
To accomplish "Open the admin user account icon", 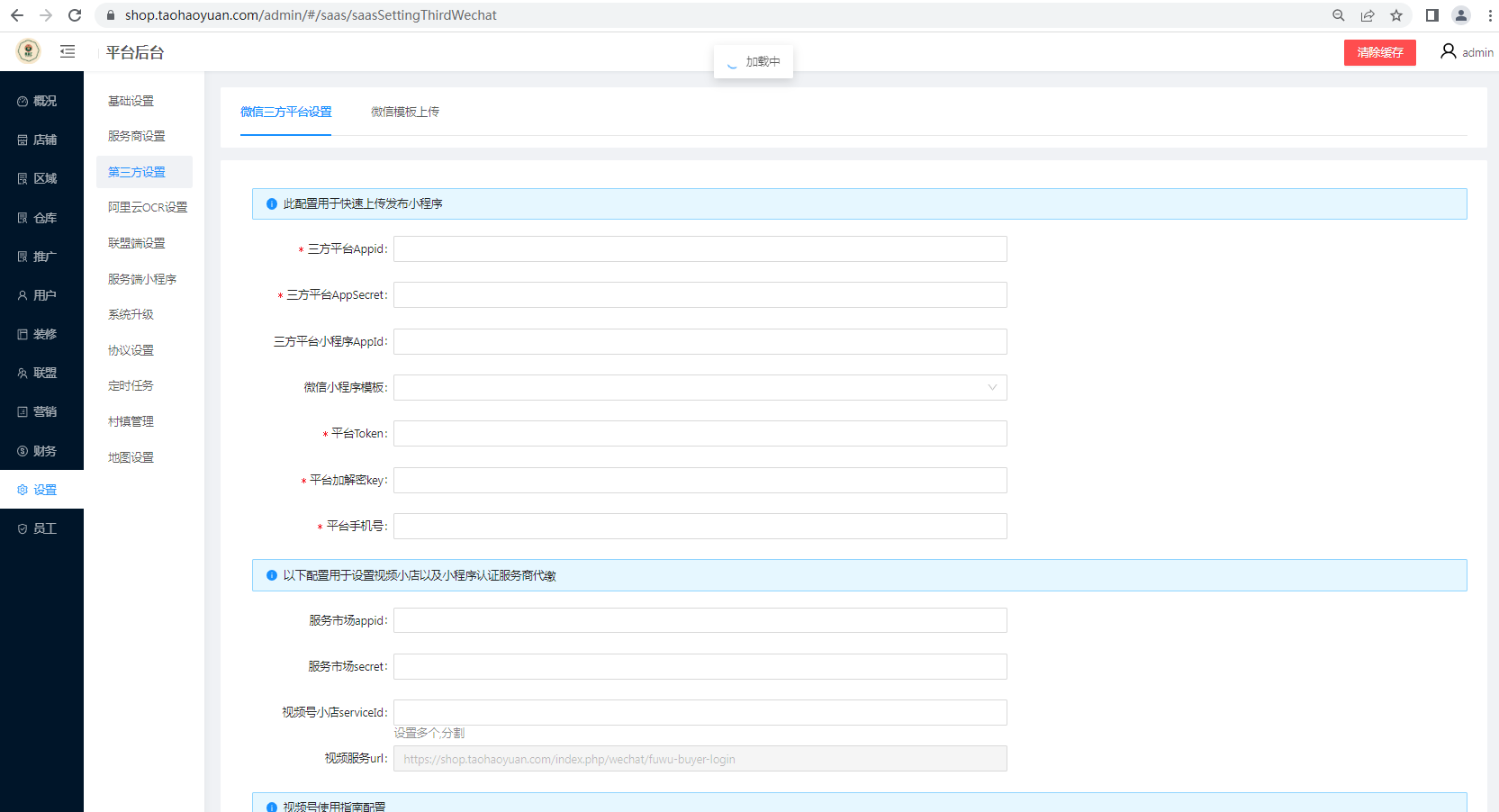I will pos(1449,51).
